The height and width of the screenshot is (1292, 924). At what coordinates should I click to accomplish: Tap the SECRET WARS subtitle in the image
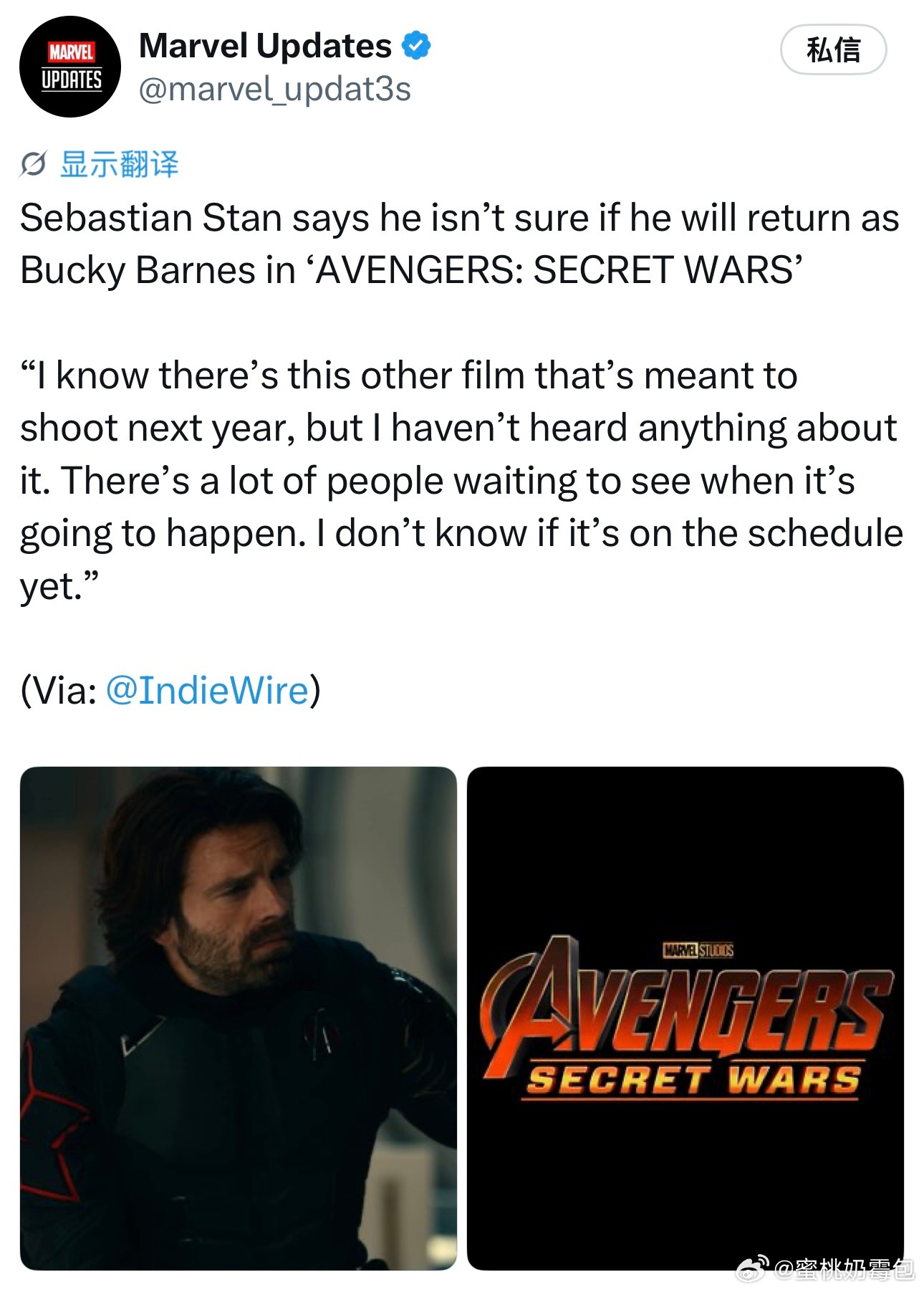[x=693, y=1080]
